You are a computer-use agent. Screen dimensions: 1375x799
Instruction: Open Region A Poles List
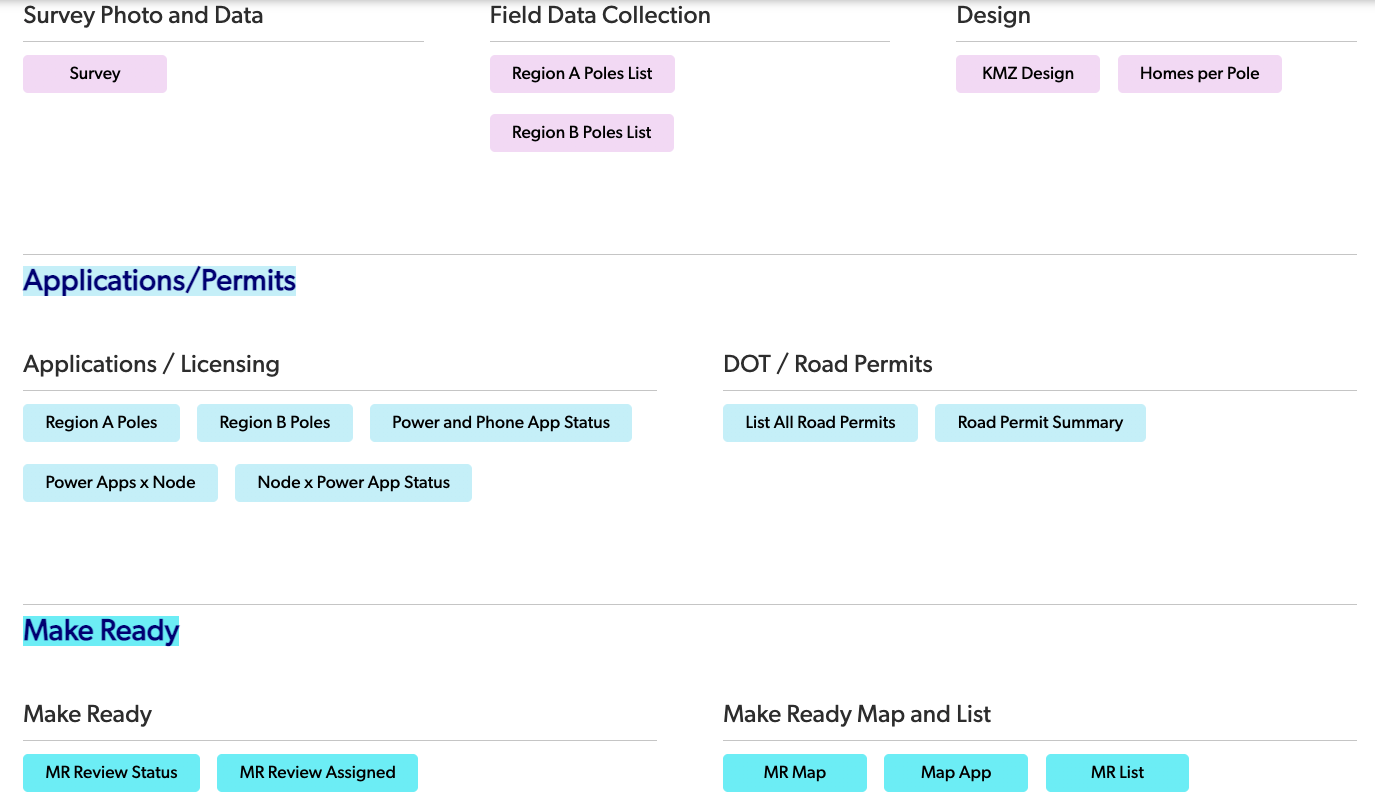pos(582,74)
